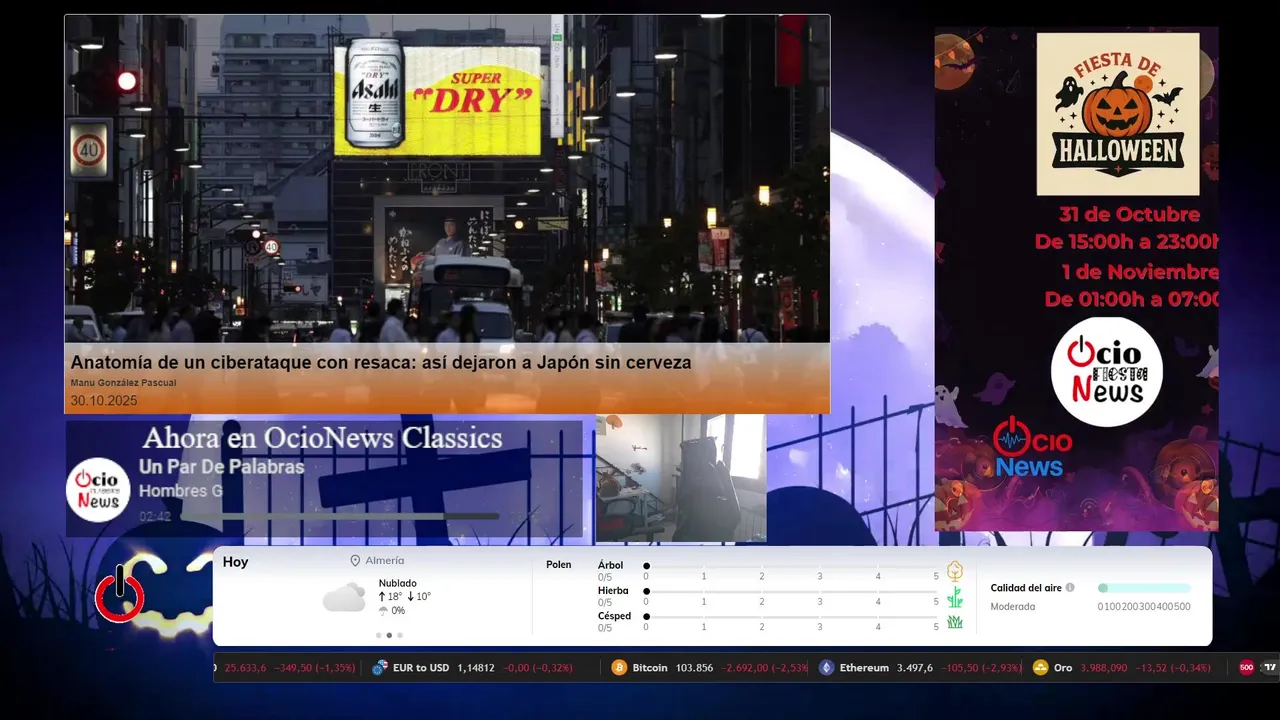Click author name Manu González Pascual
This screenshot has height=720, width=1280.
coord(123,383)
